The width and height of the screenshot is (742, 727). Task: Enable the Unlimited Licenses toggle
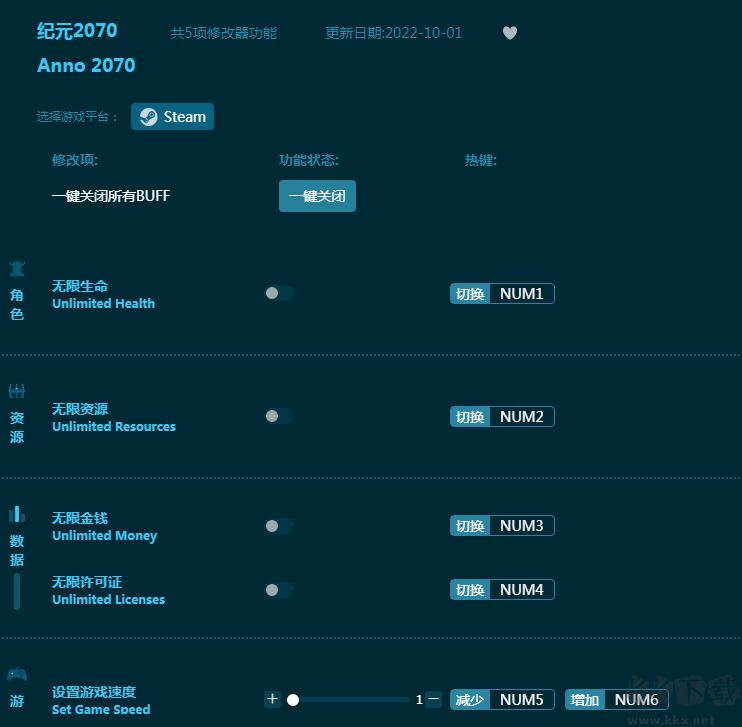[x=278, y=590]
